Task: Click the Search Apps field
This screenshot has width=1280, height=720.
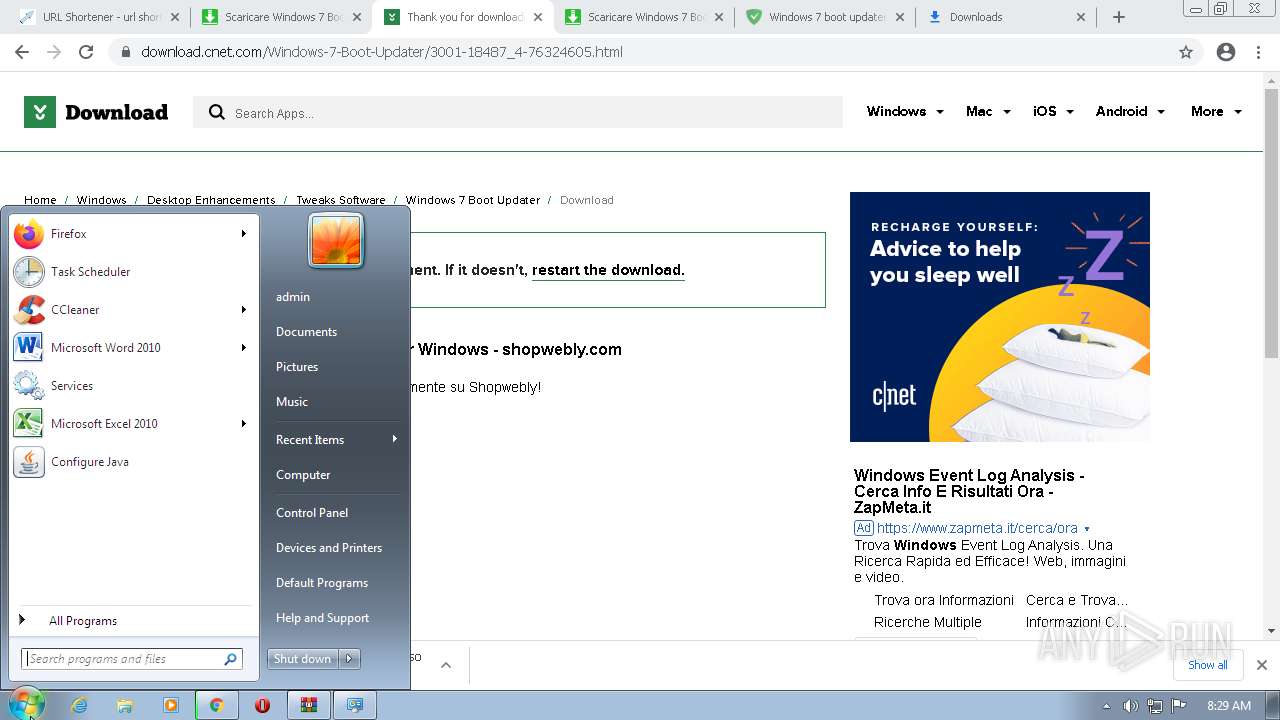Action: point(518,113)
